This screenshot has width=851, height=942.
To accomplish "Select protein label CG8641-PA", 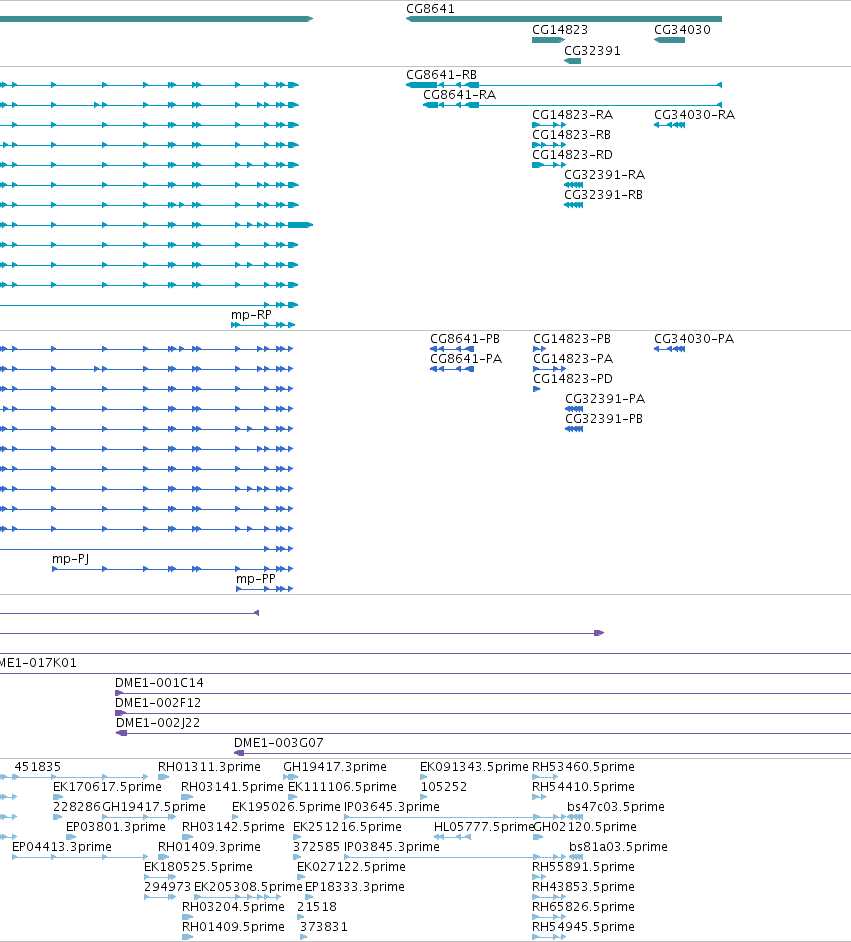I will pos(466,359).
